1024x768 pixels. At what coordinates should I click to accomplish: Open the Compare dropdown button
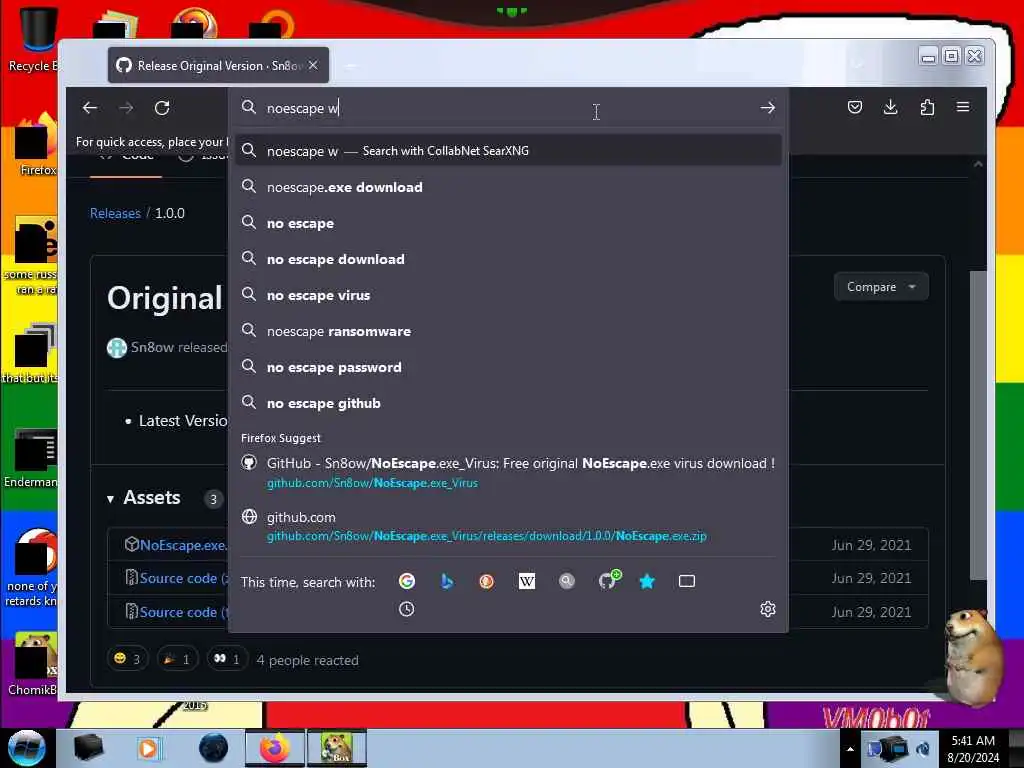880,287
